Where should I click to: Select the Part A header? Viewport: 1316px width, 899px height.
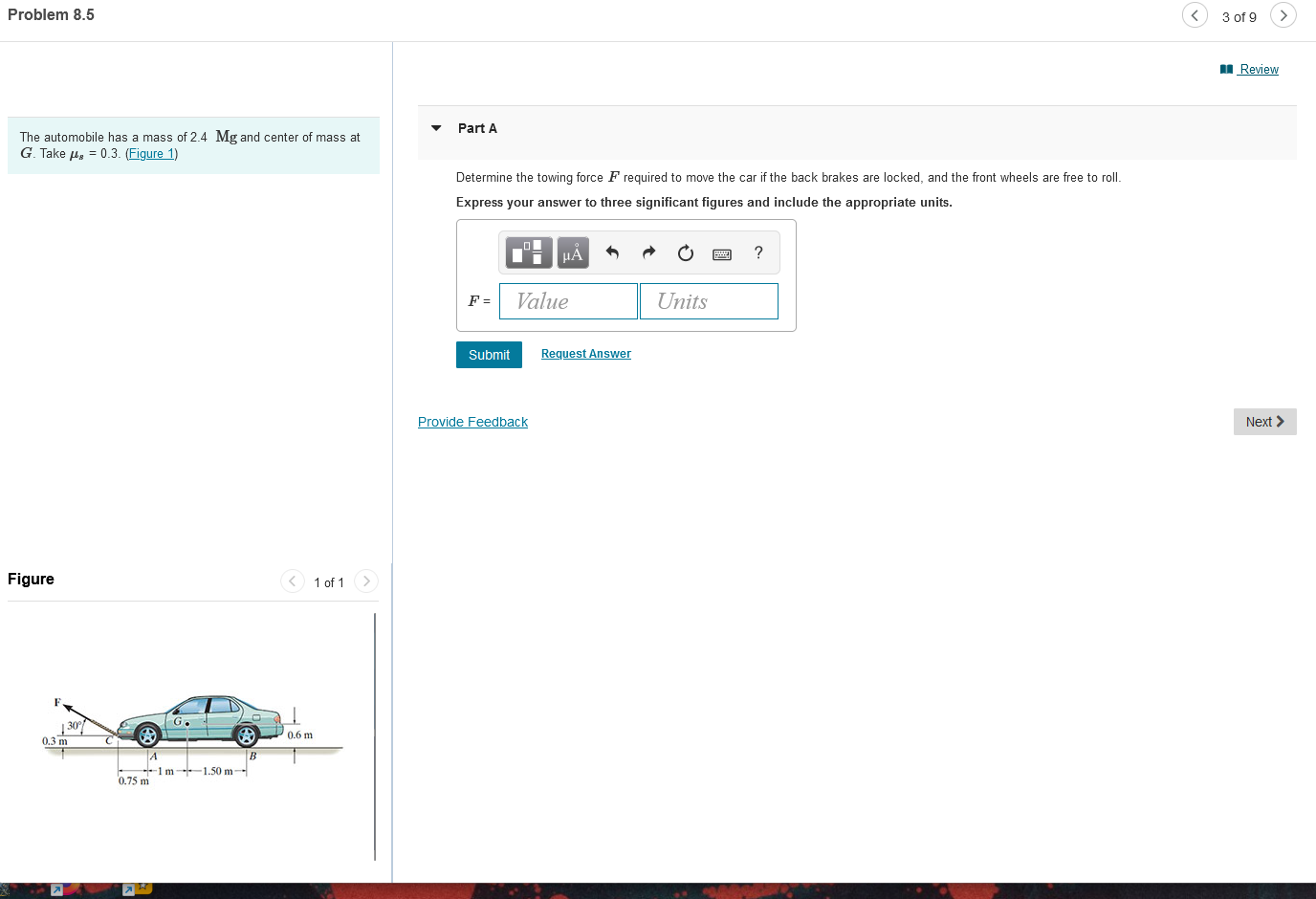point(477,128)
